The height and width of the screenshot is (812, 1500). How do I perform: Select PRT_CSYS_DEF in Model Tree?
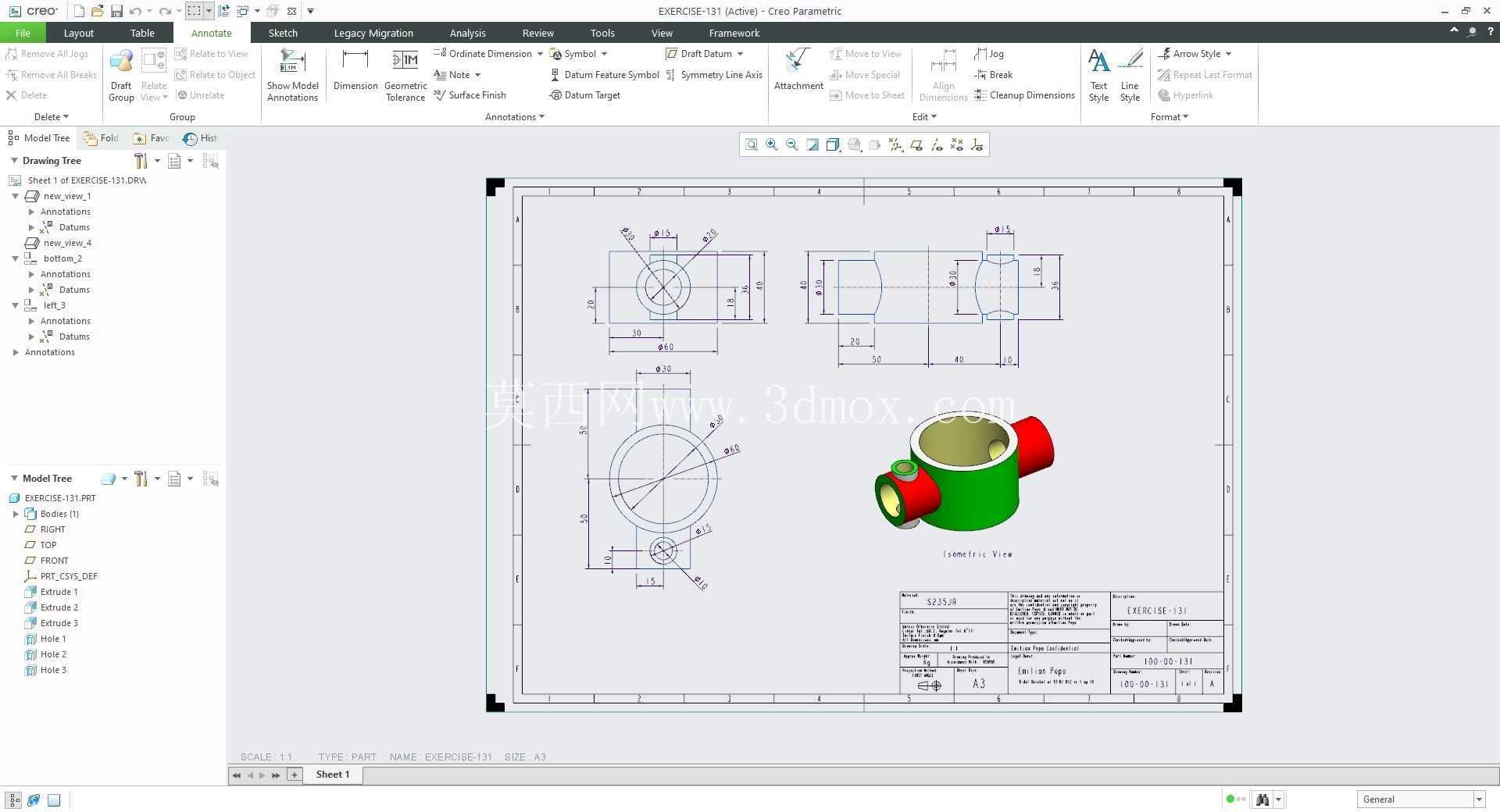[x=61, y=576]
